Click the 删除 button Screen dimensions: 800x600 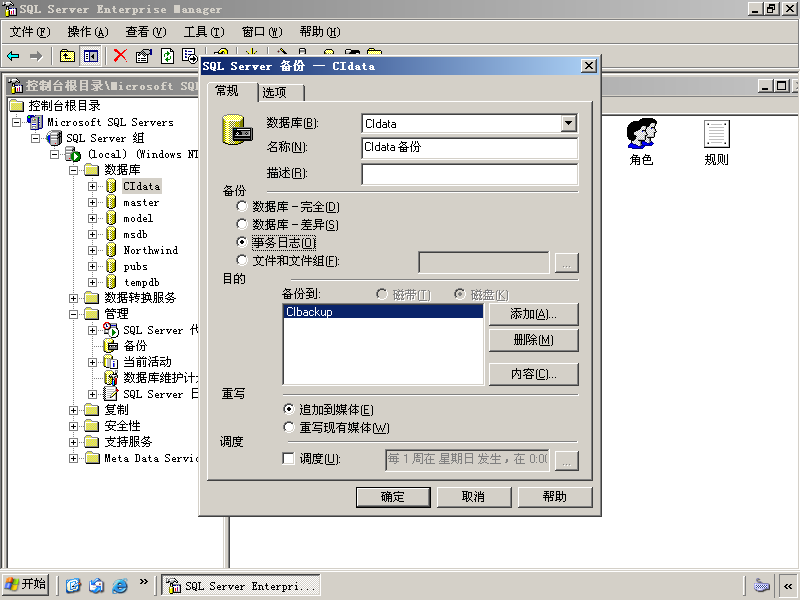pyautogui.click(x=533, y=340)
